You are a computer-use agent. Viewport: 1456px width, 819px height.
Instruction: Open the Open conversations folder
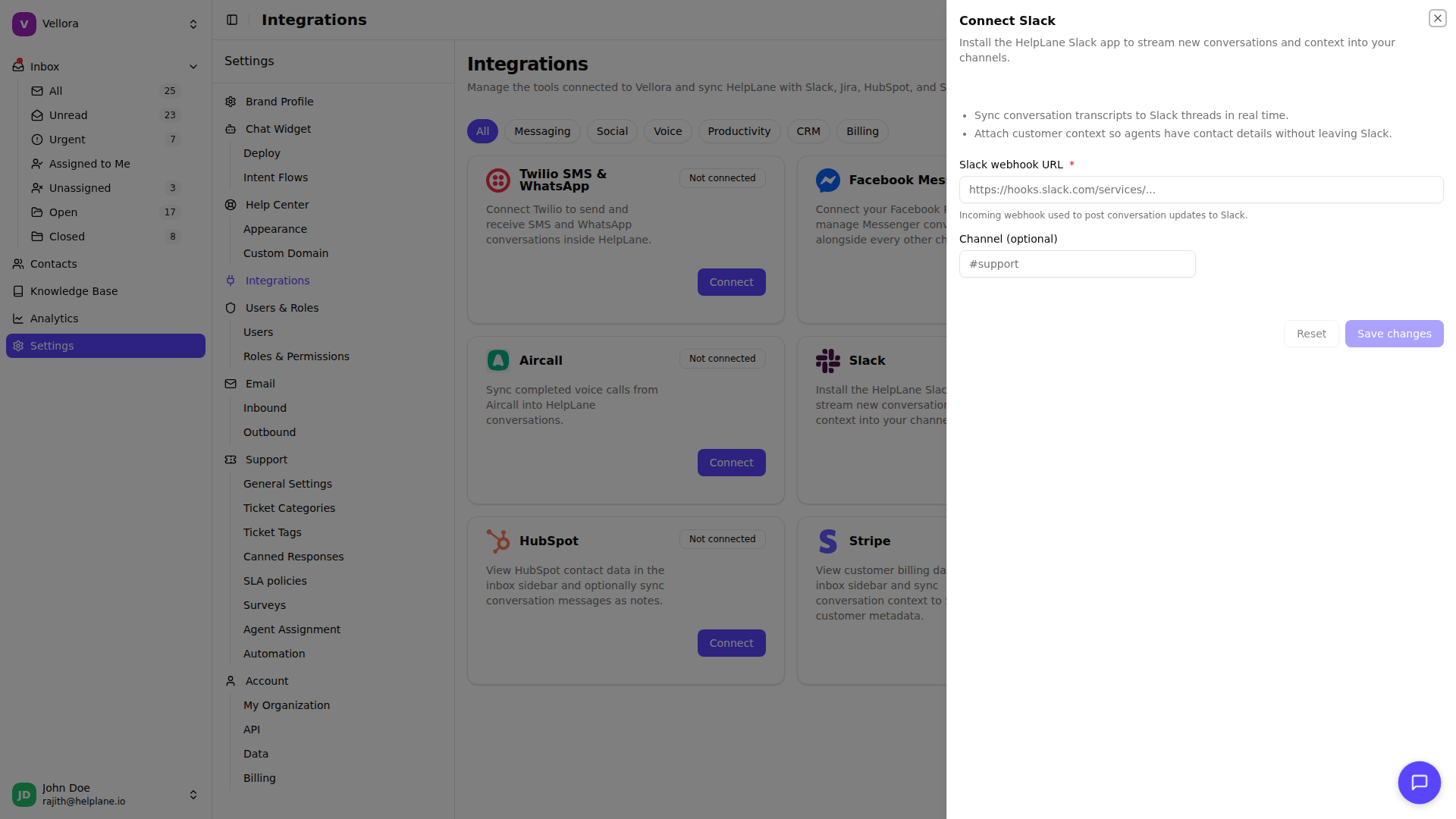click(105, 212)
